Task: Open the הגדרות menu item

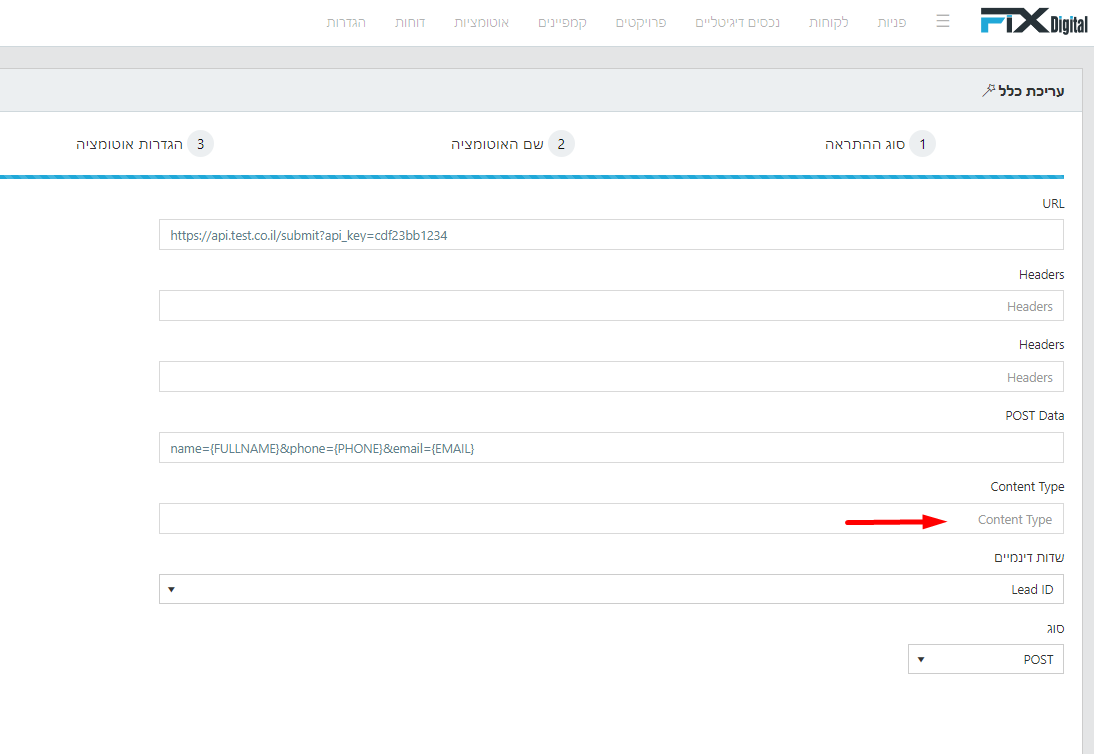Action: click(346, 22)
